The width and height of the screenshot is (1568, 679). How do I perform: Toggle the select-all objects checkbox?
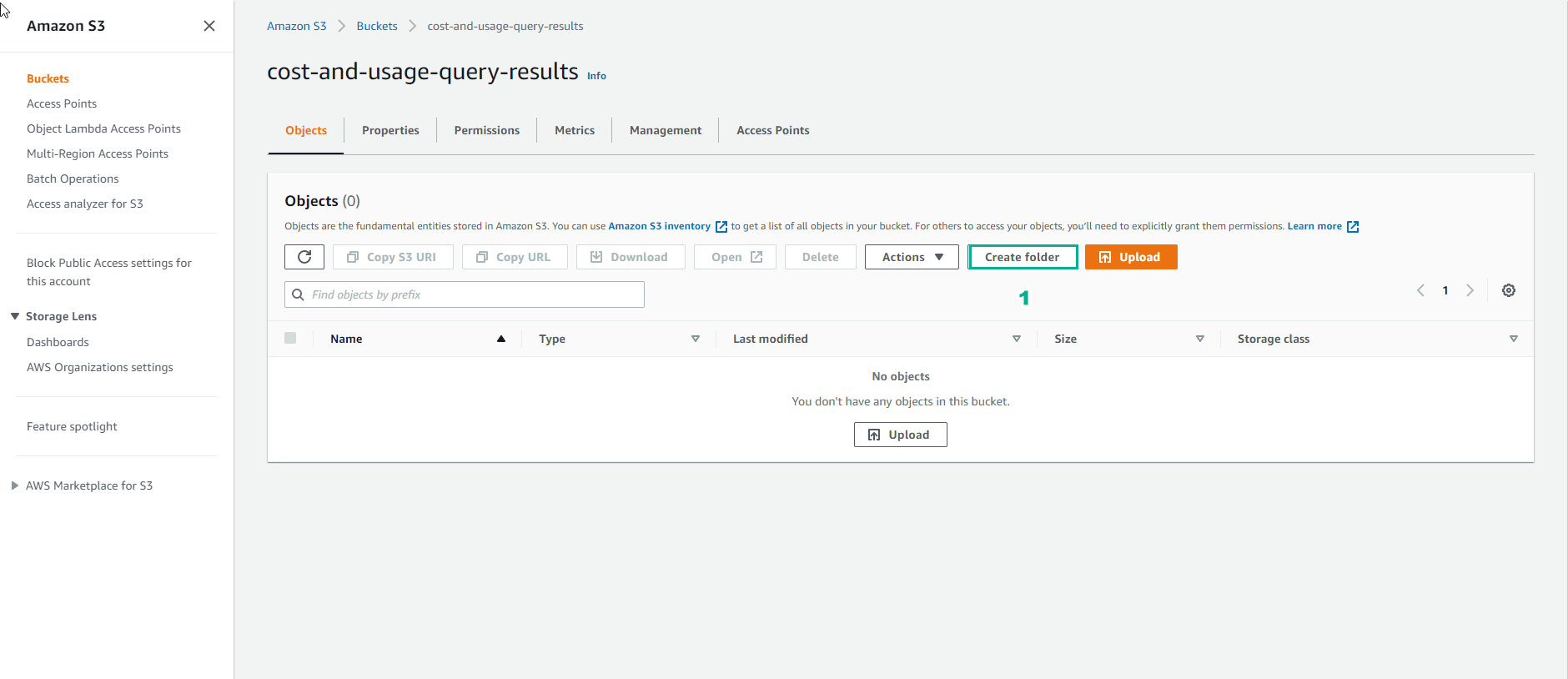click(290, 338)
